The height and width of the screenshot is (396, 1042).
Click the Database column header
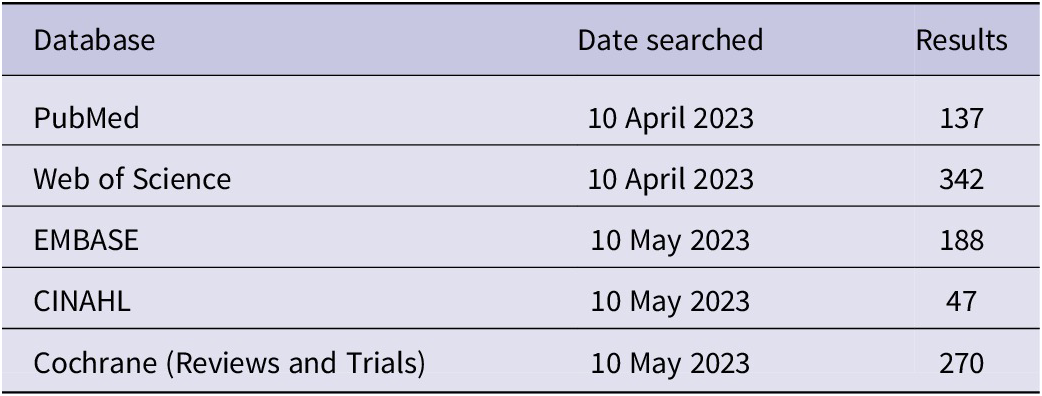coord(94,41)
